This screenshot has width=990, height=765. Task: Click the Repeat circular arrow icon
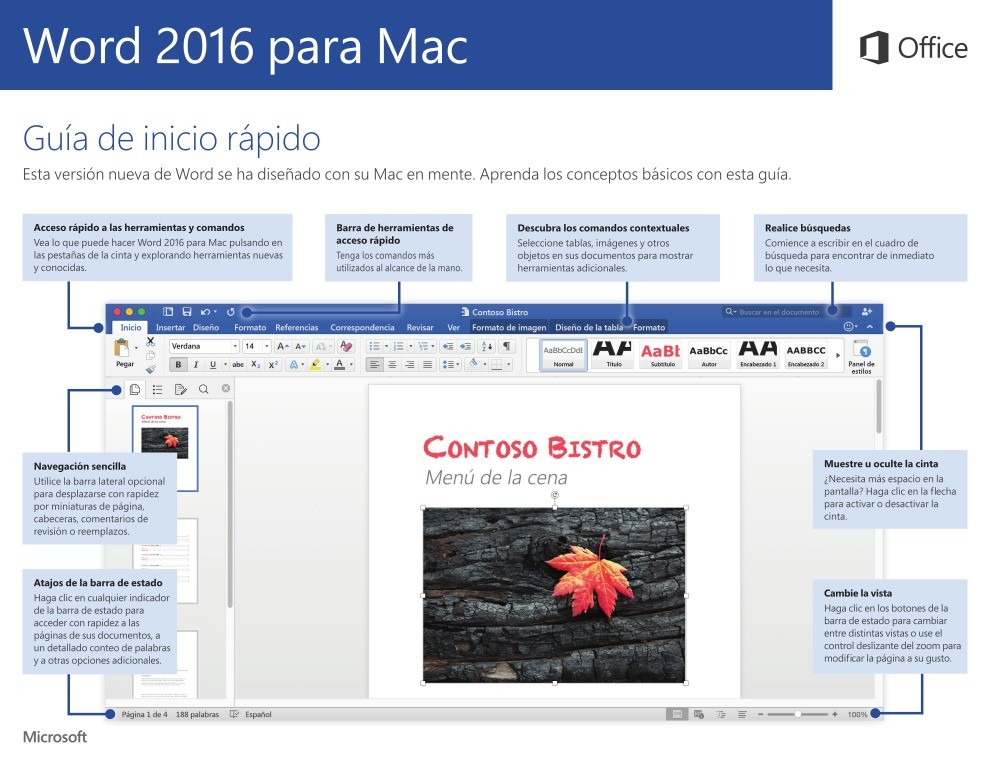[x=230, y=312]
